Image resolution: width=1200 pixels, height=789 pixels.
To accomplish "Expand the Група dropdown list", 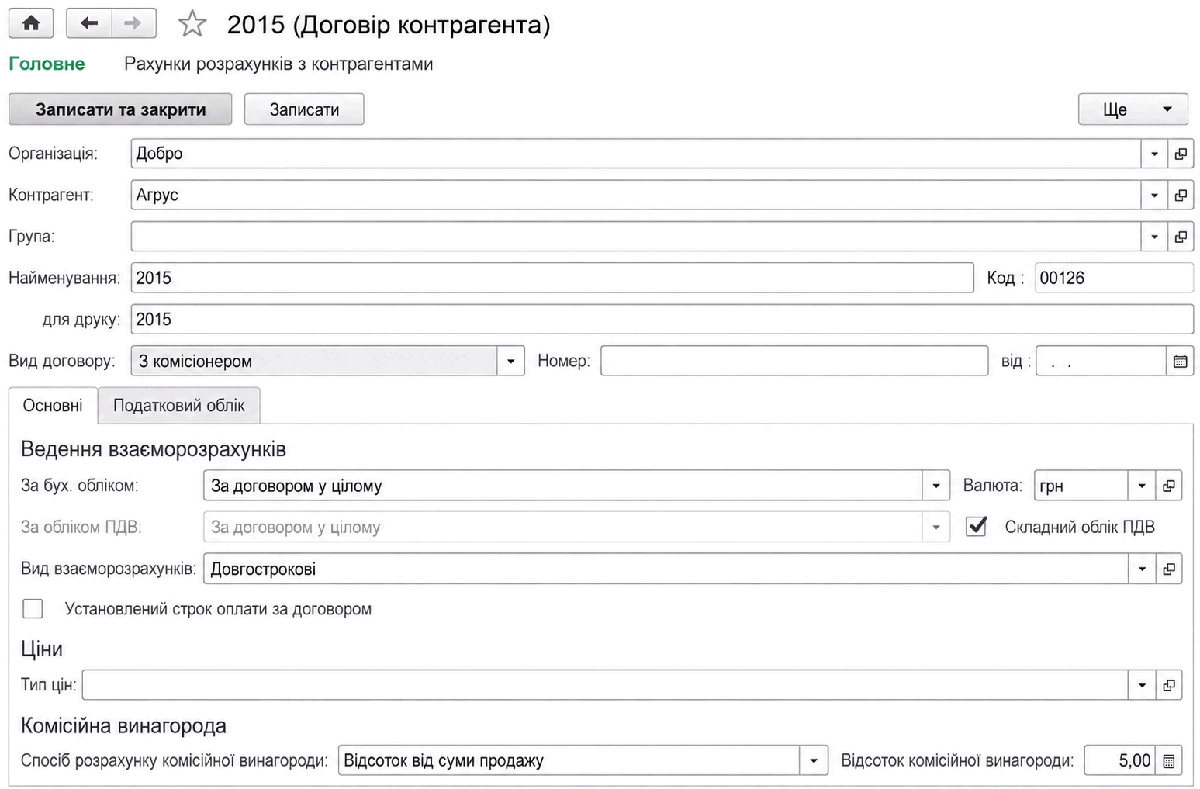I will click(x=1154, y=237).
